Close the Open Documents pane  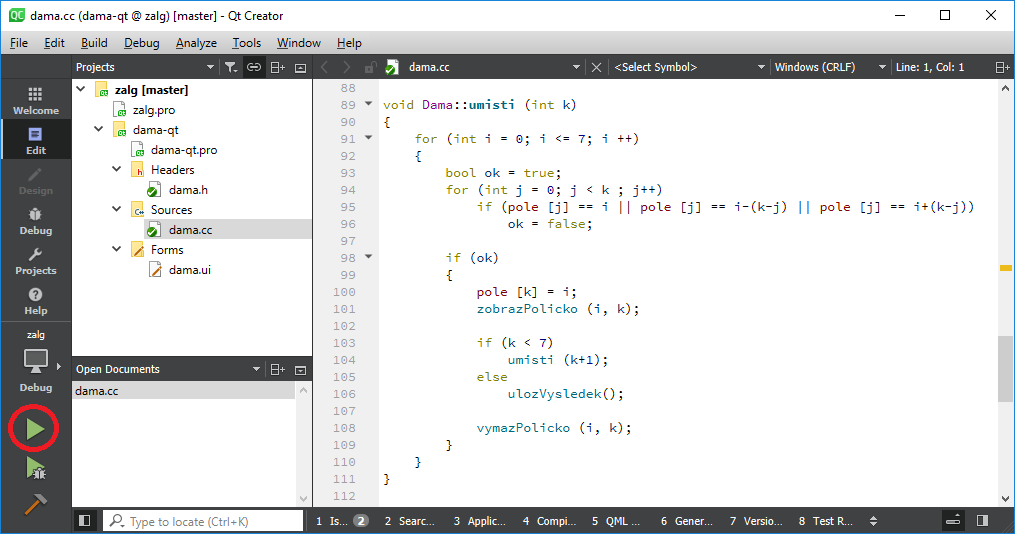[300, 370]
